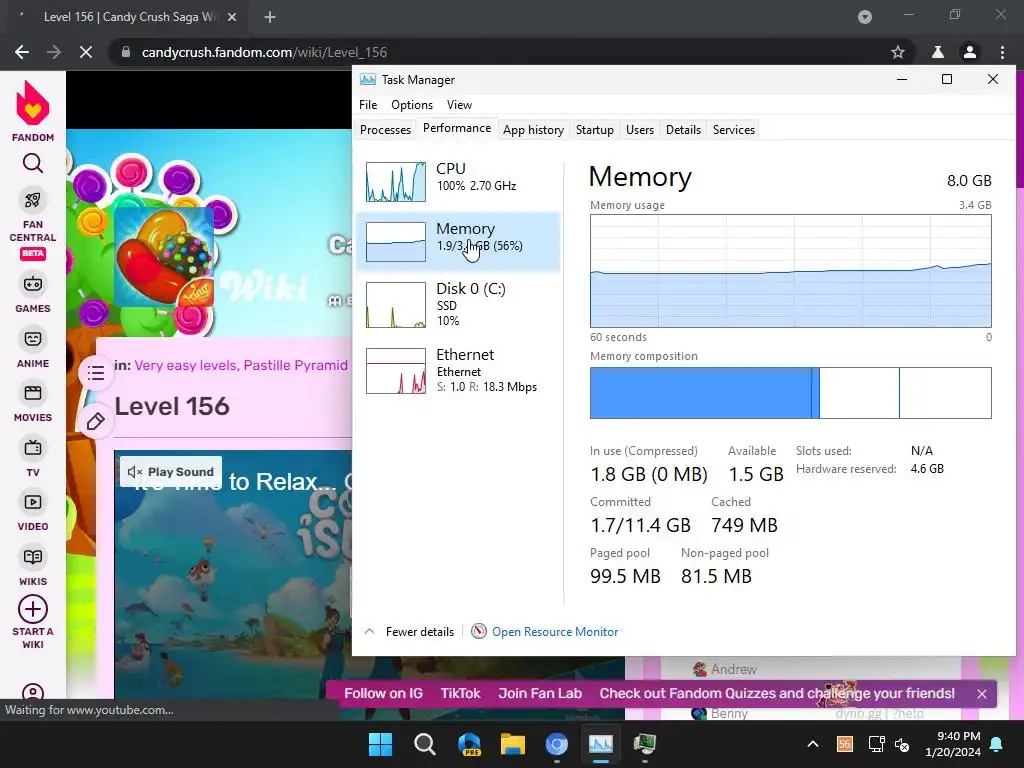Open Microsoft Edge from taskbar
The image size is (1024, 768).
[469, 744]
